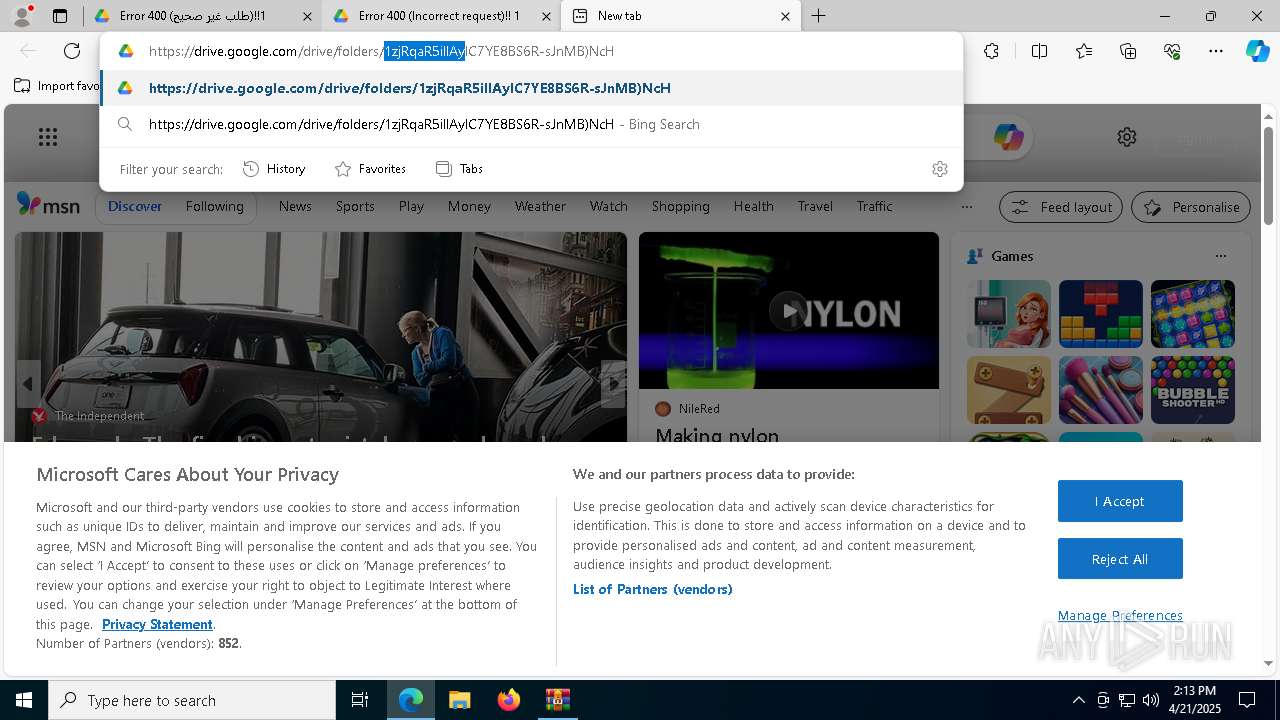1280x720 pixels.
Task: Open the Extensions puzzle icon
Action: pos(991,51)
